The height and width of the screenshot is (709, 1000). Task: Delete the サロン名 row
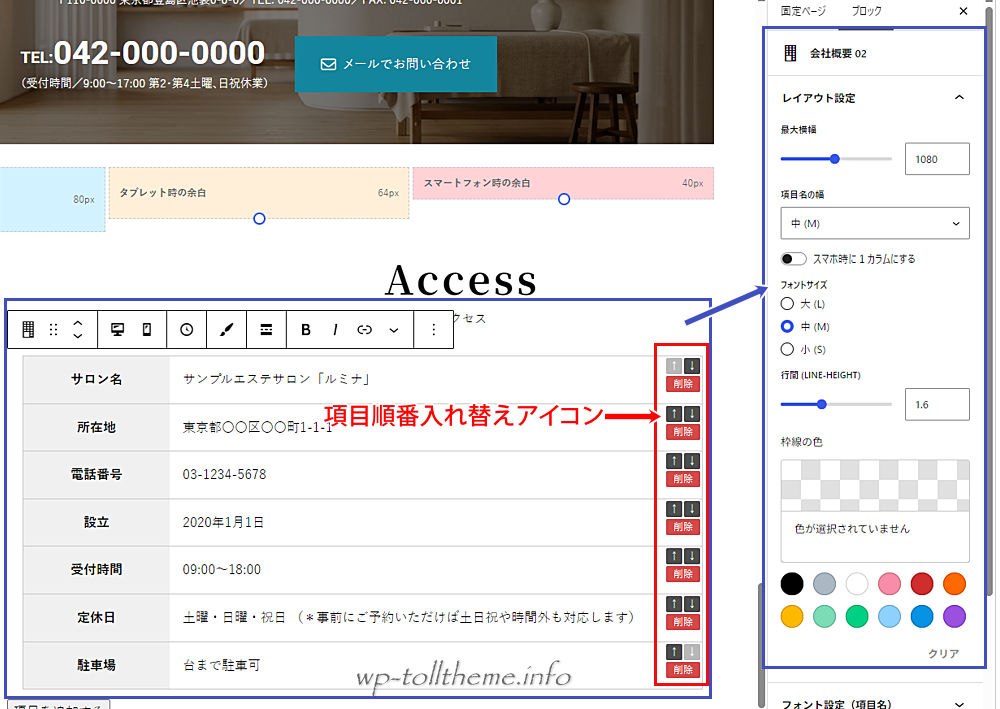pyautogui.click(x=683, y=384)
